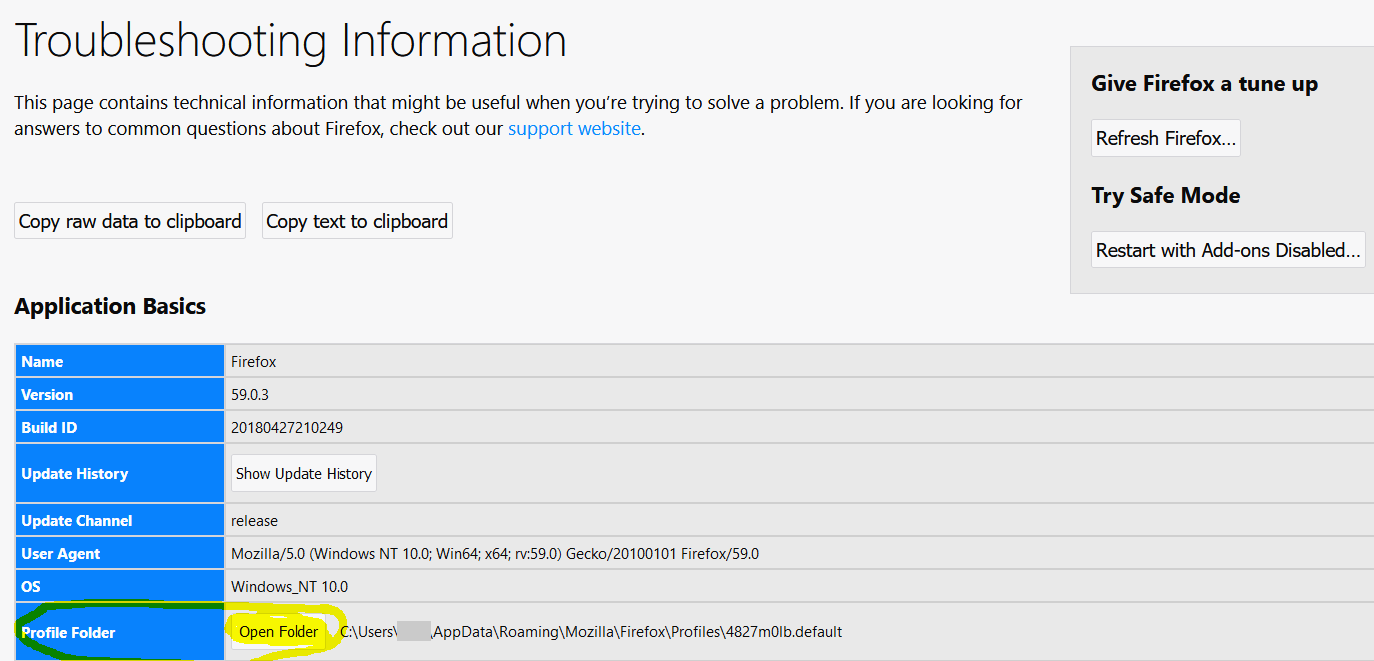Restart with Add-ons Disabled

click(1228, 250)
